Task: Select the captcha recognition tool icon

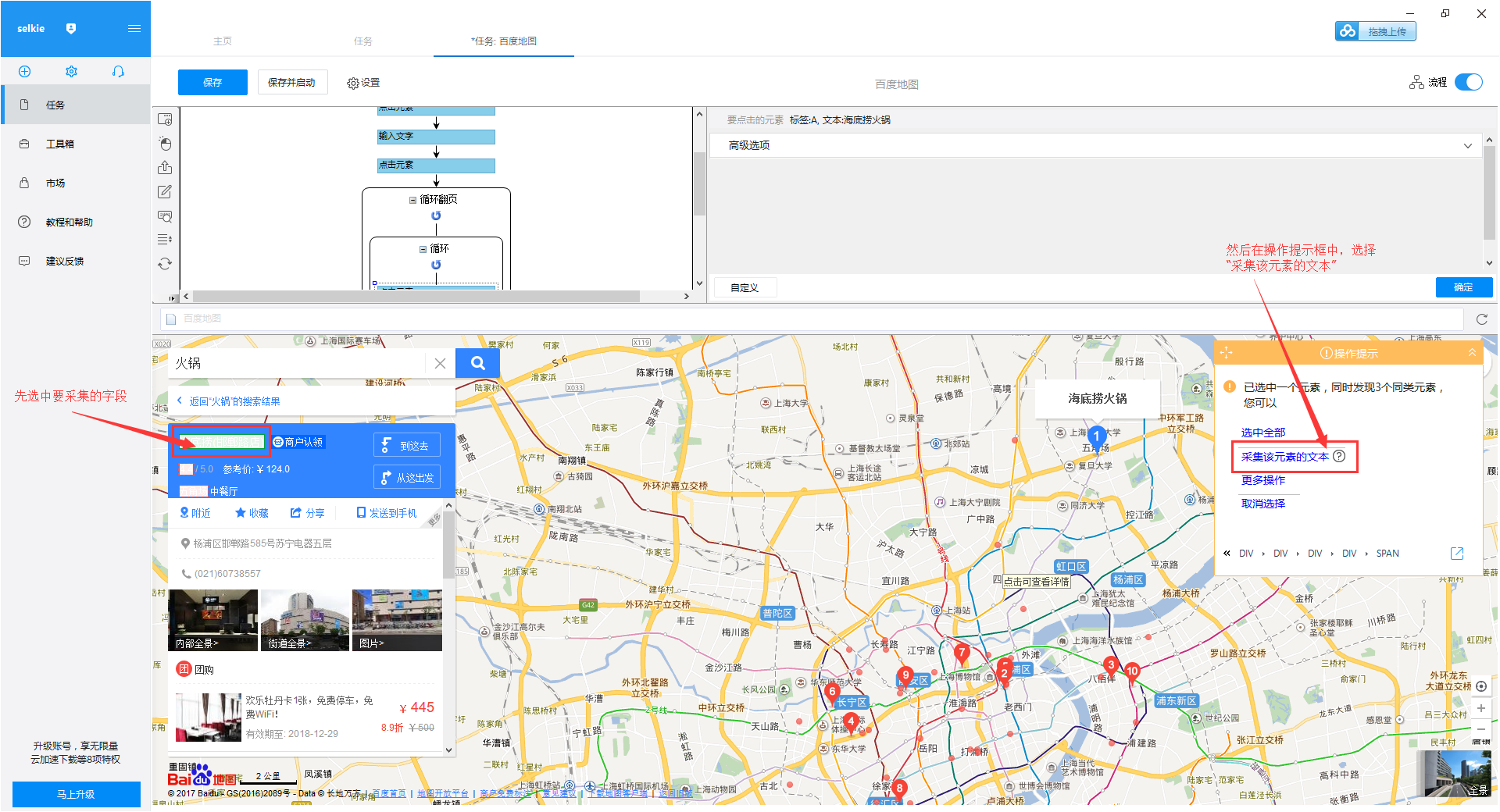Action: (165, 216)
